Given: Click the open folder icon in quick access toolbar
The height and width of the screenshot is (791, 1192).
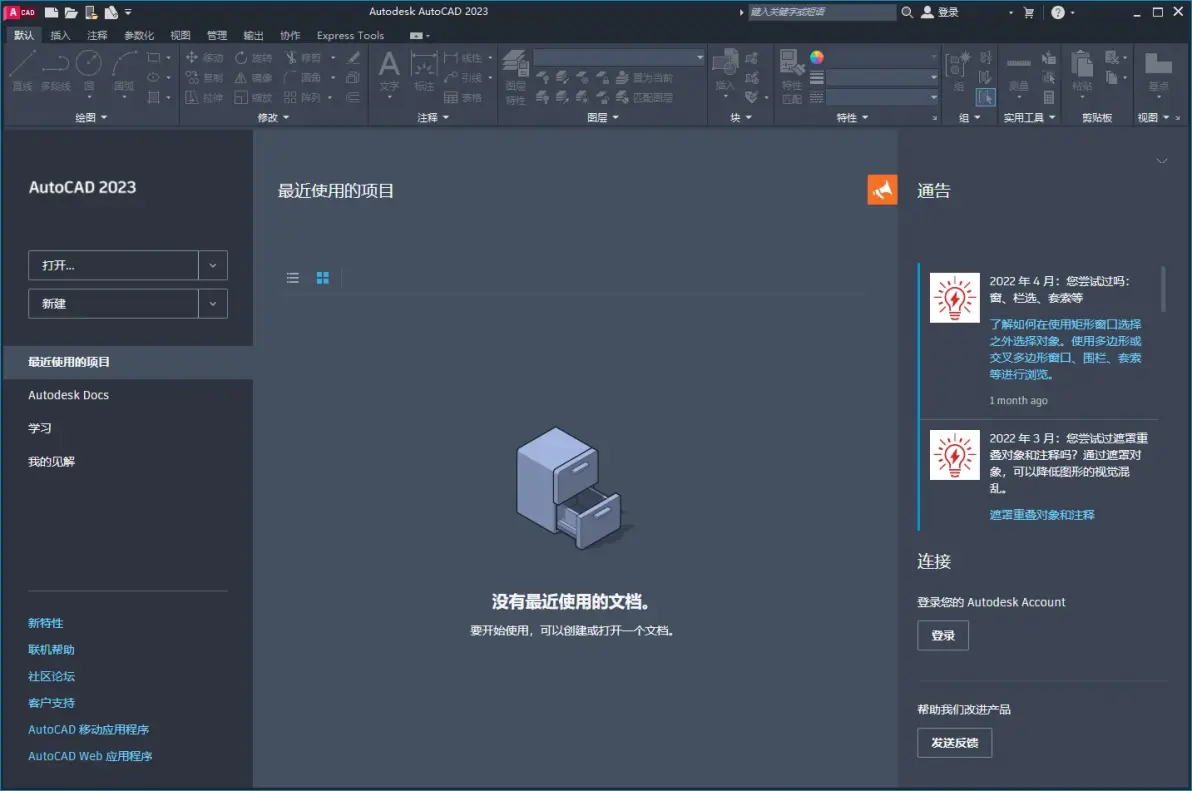Looking at the screenshot, I should click(x=71, y=12).
